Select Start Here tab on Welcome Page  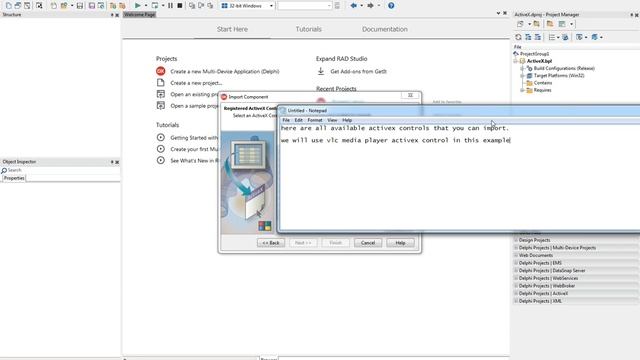pyautogui.click(x=232, y=29)
